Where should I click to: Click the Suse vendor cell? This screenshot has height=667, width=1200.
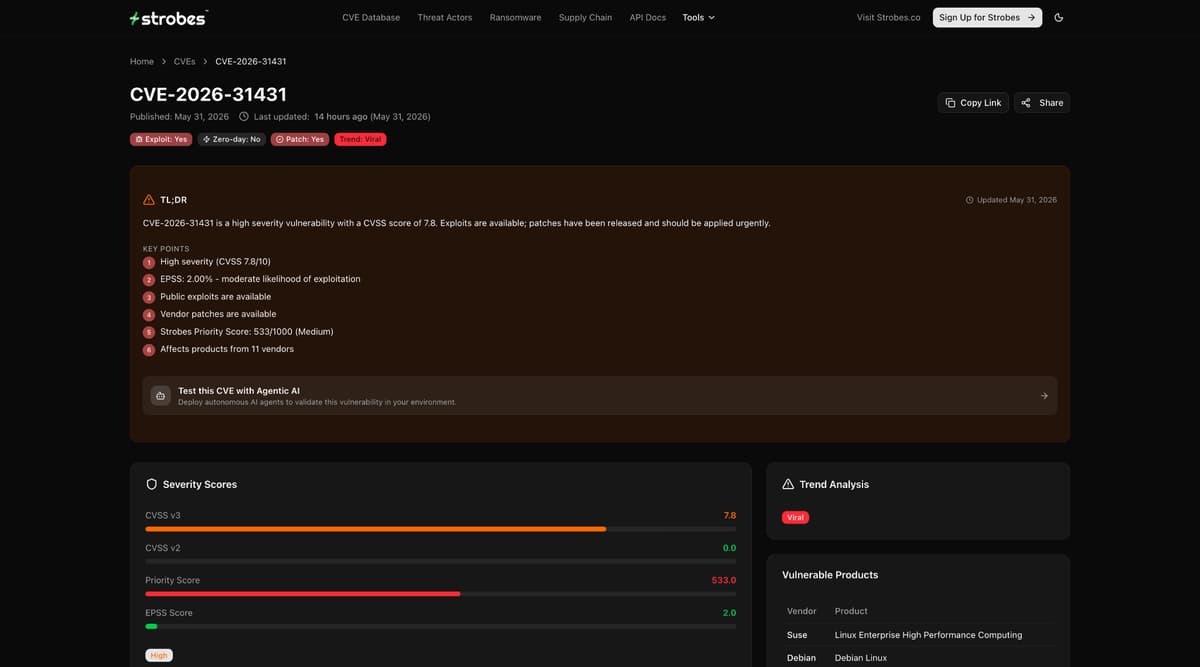click(x=797, y=635)
